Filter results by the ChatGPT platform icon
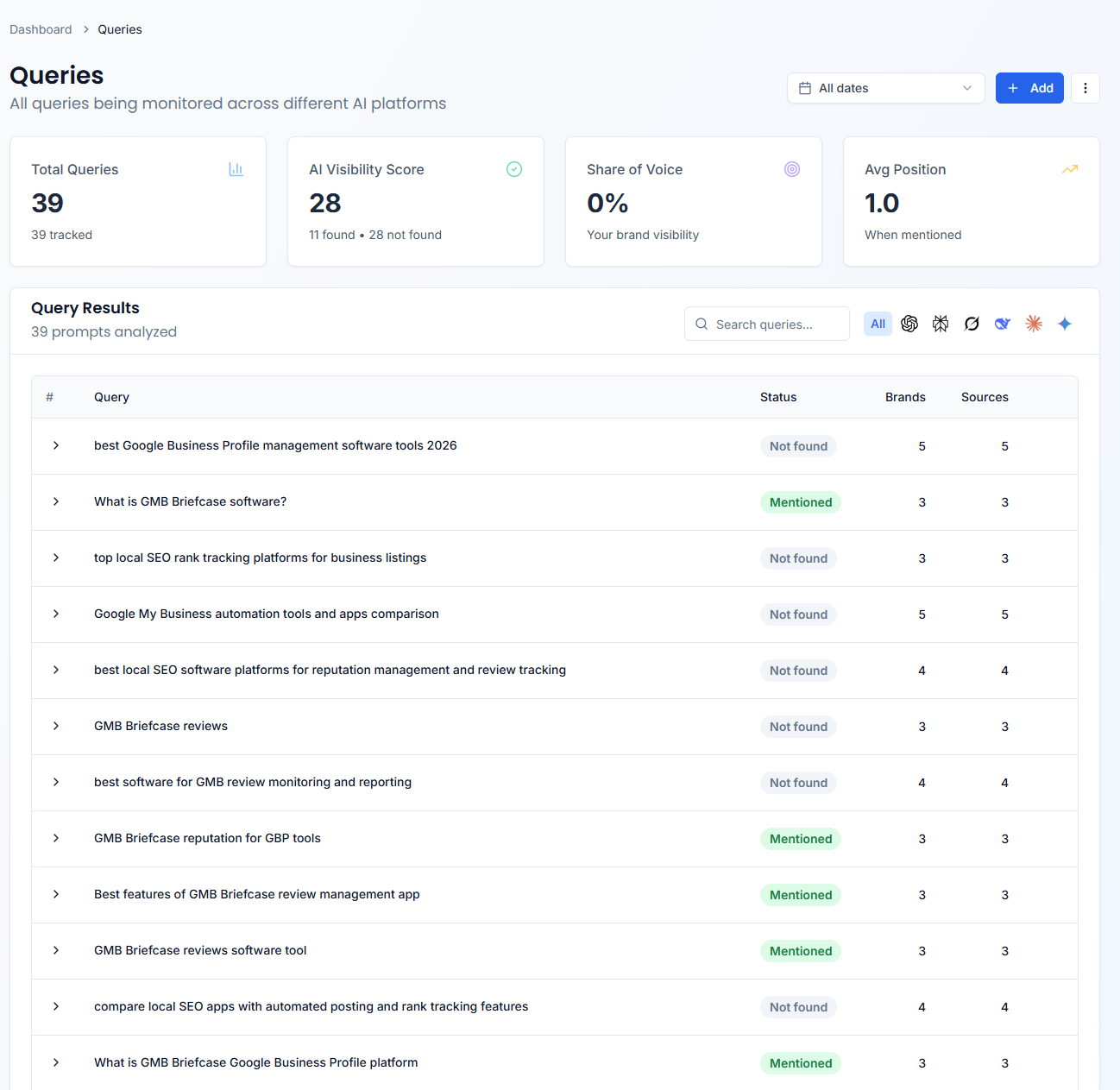This screenshot has width=1120, height=1090. [909, 324]
